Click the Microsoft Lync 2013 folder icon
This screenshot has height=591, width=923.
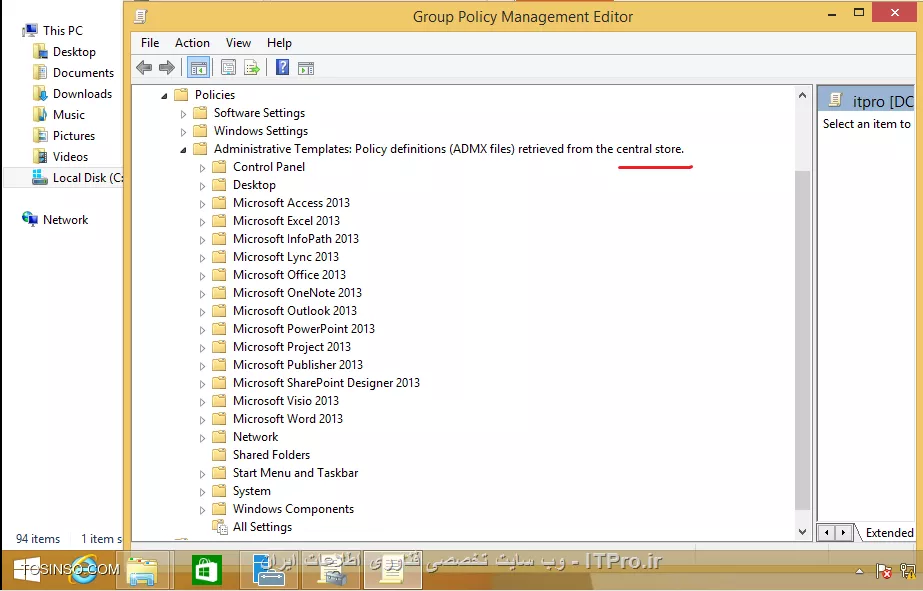pos(219,257)
